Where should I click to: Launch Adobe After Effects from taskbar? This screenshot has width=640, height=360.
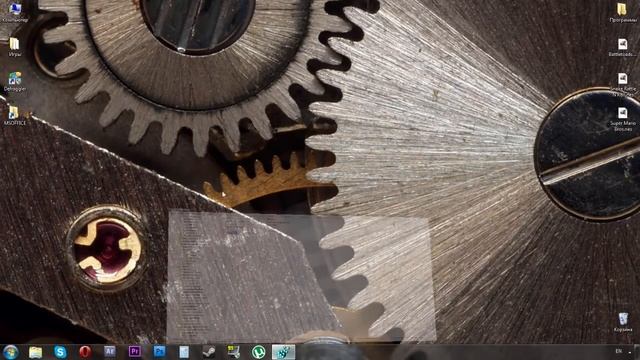(x=110, y=351)
